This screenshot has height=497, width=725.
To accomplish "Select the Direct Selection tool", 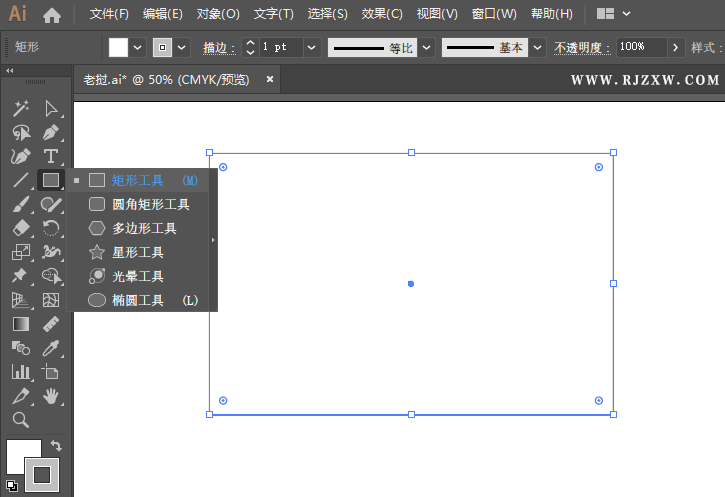I will tap(51, 109).
